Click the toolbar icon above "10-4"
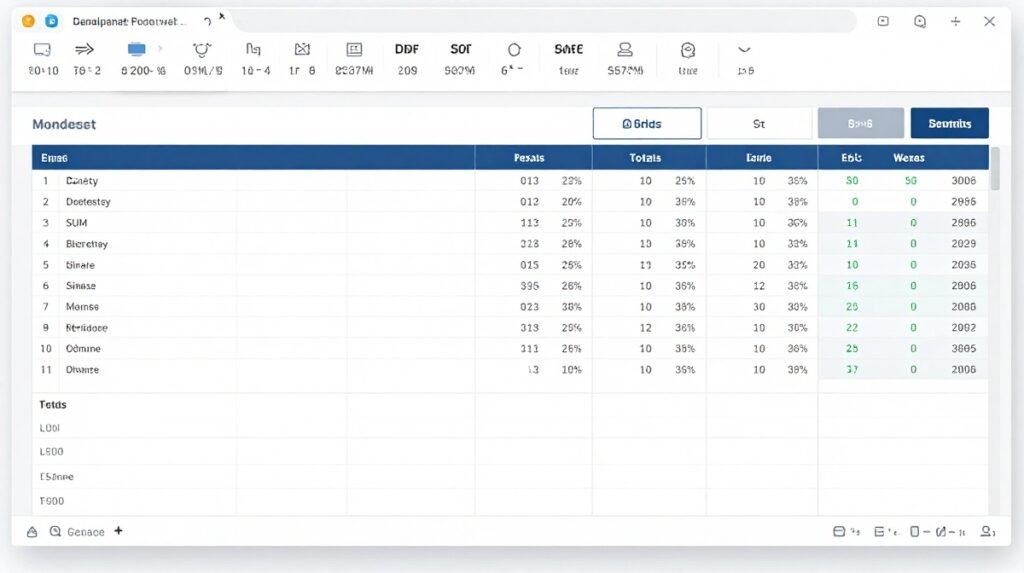 coord(253,50)
